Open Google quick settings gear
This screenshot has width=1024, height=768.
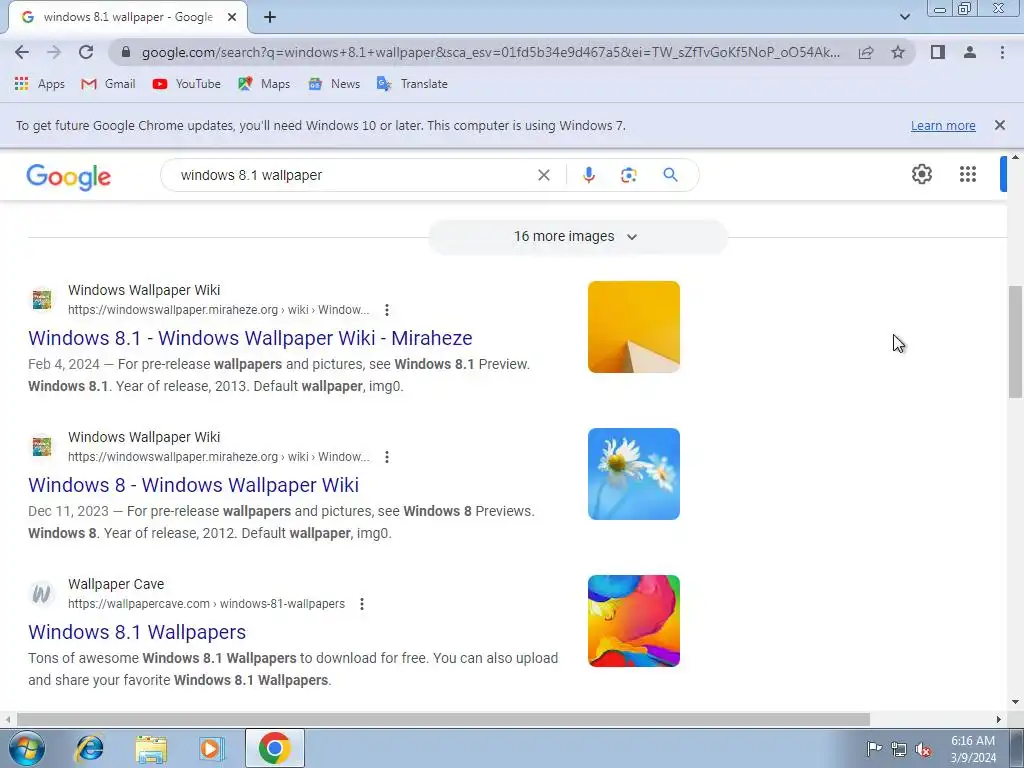click(x=921, y=174)
